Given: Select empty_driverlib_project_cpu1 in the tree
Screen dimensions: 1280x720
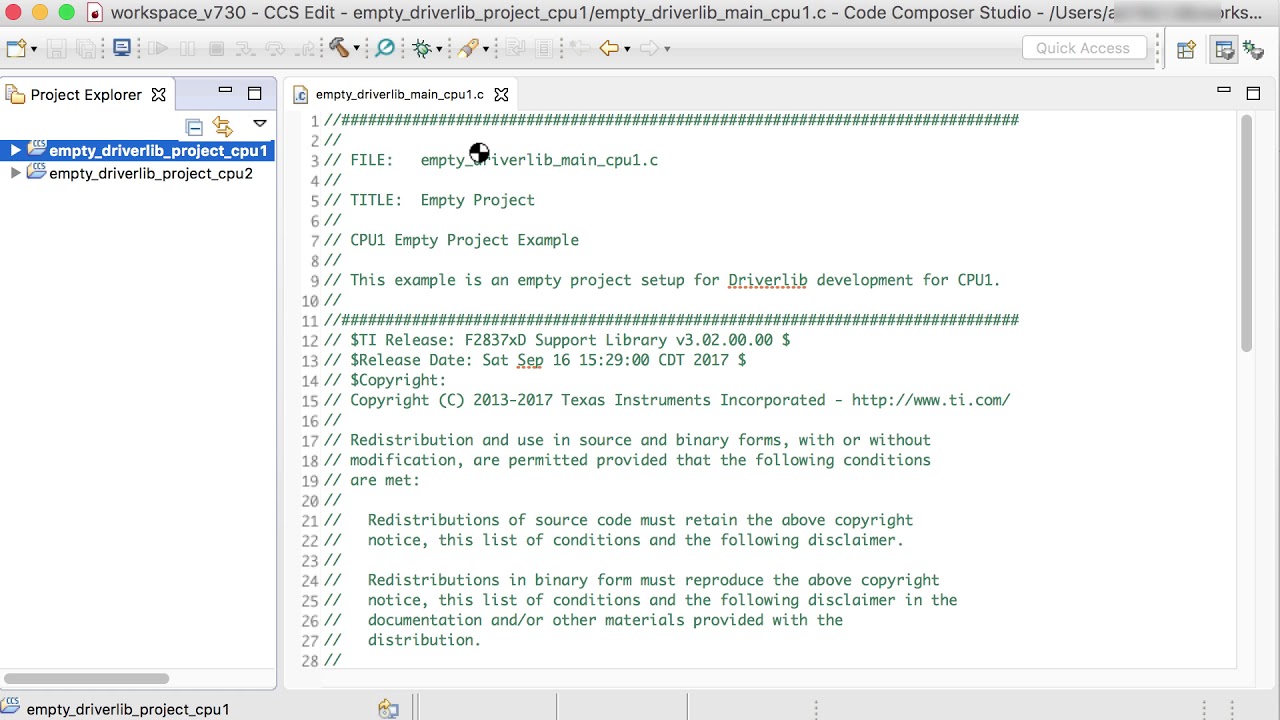Looking at the screenshot, I should [x=158, y=150].
